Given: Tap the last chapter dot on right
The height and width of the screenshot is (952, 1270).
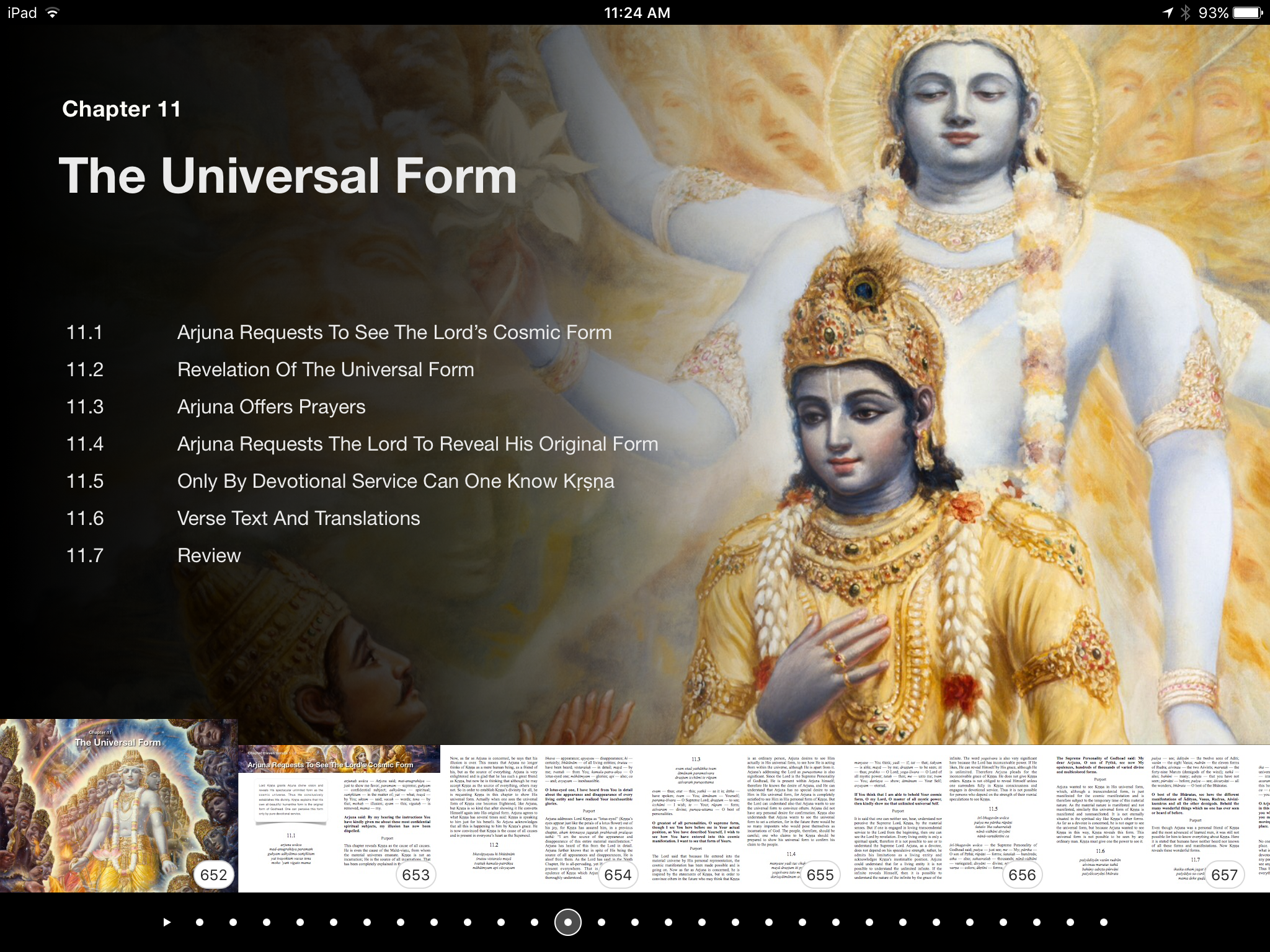Looking at the screenshot, I should click(1104, 922).
